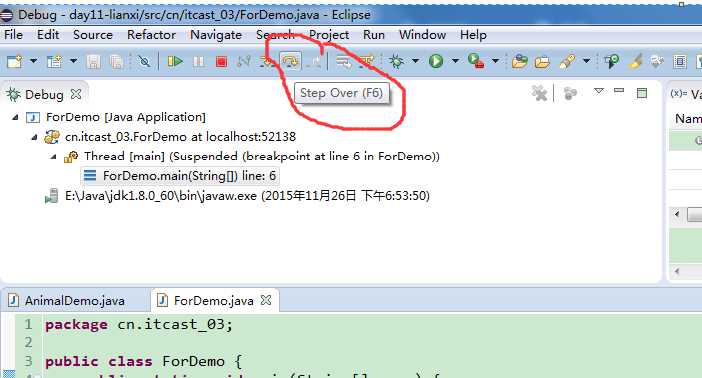This screenshot has height=378, width=702.
Task: Open the Debug launch dropdown arrow
Action: (x=415, y=61)
